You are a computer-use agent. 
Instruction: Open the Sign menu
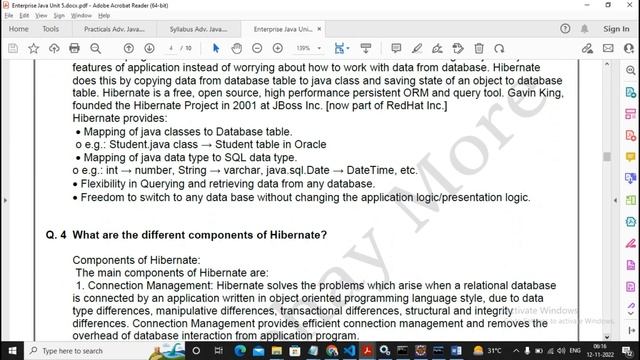pyautogui.click(x=59, y=16)
